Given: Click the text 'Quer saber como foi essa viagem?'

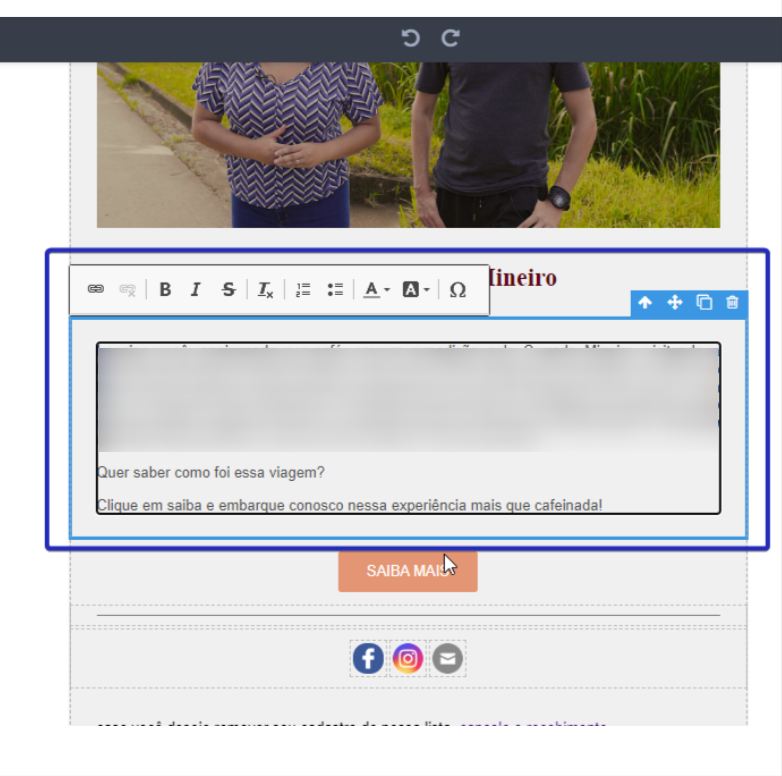Looking at the screenshot, I should click(x=211, y=473).
